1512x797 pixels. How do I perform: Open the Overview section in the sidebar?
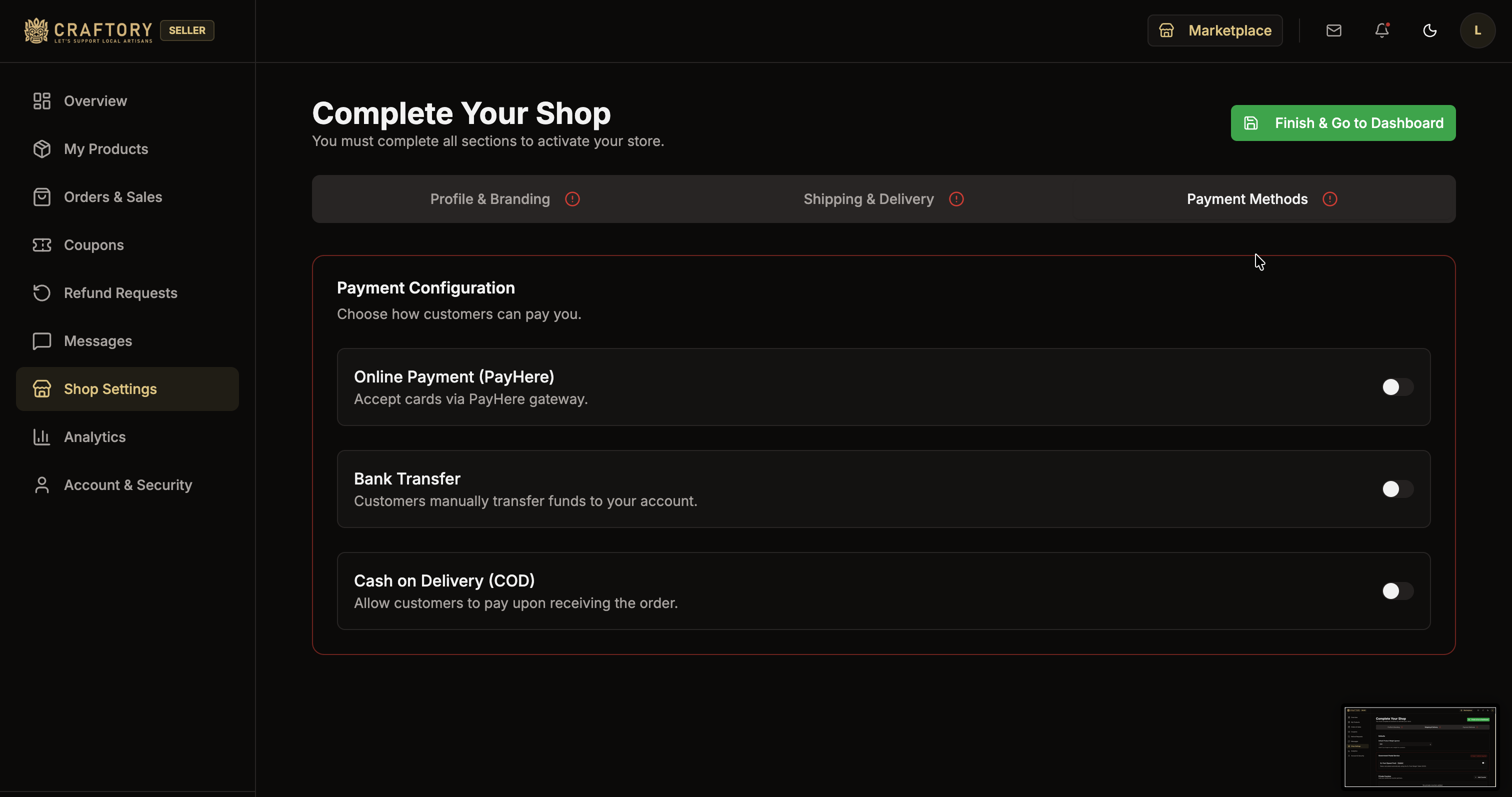click(x=95, y=100)
